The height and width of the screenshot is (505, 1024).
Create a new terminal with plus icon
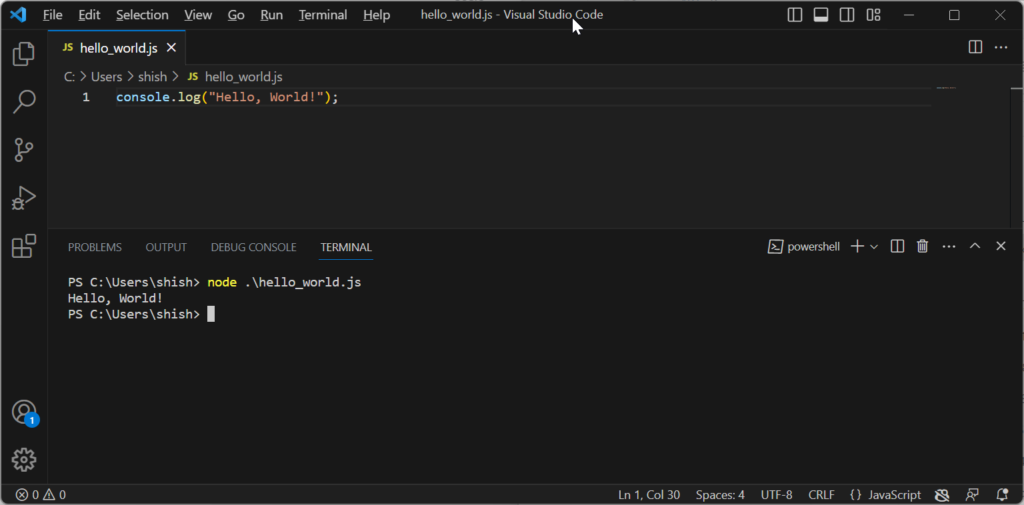click(857, 246)
